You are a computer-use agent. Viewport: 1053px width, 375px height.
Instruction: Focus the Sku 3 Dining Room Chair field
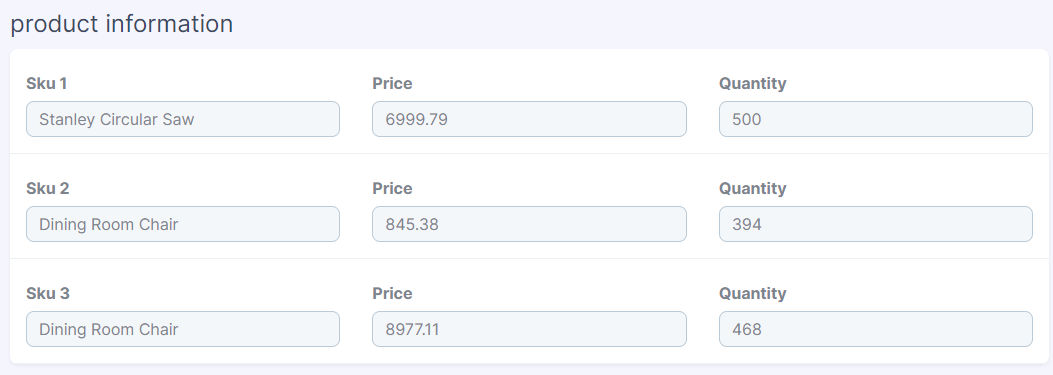pos(183,329)
